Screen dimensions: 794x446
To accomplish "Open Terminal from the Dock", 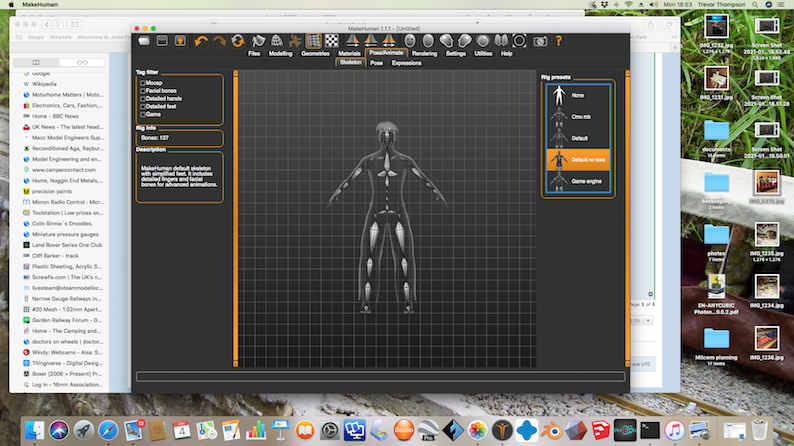I will pos(650,431).
